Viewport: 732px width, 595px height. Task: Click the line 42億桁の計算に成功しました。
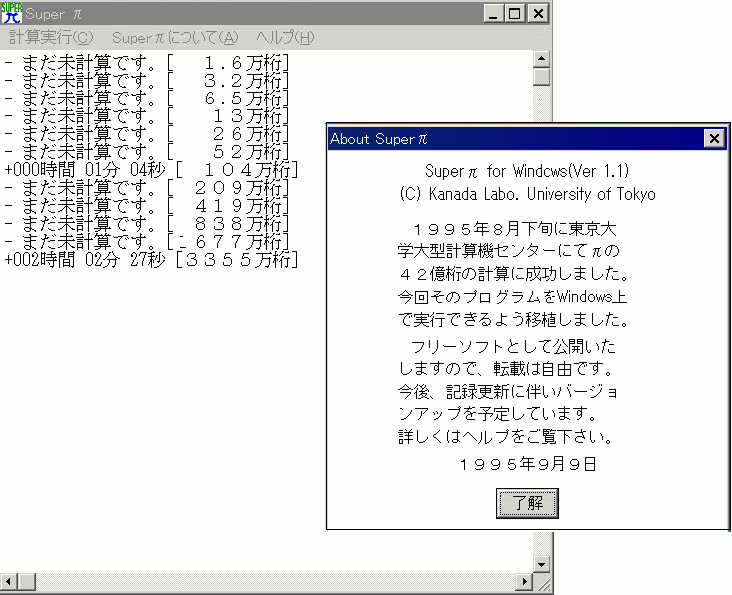click(x=514, y=274)
